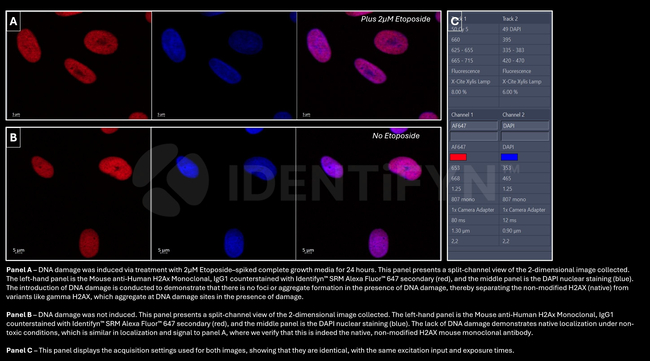Click the '420 - 470' range cell

coord(513,61)
